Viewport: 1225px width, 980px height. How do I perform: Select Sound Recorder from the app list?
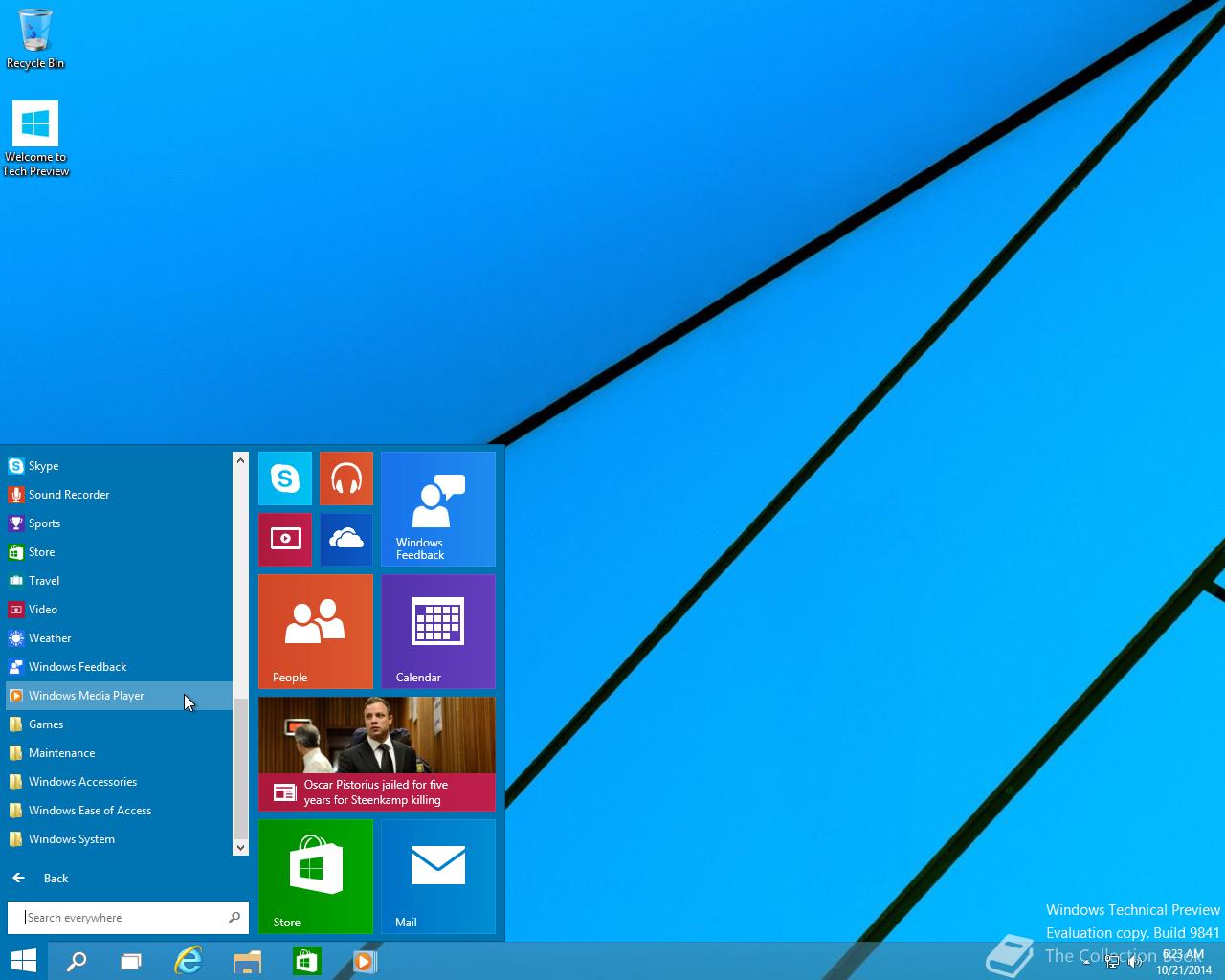[x=69, y=495]
